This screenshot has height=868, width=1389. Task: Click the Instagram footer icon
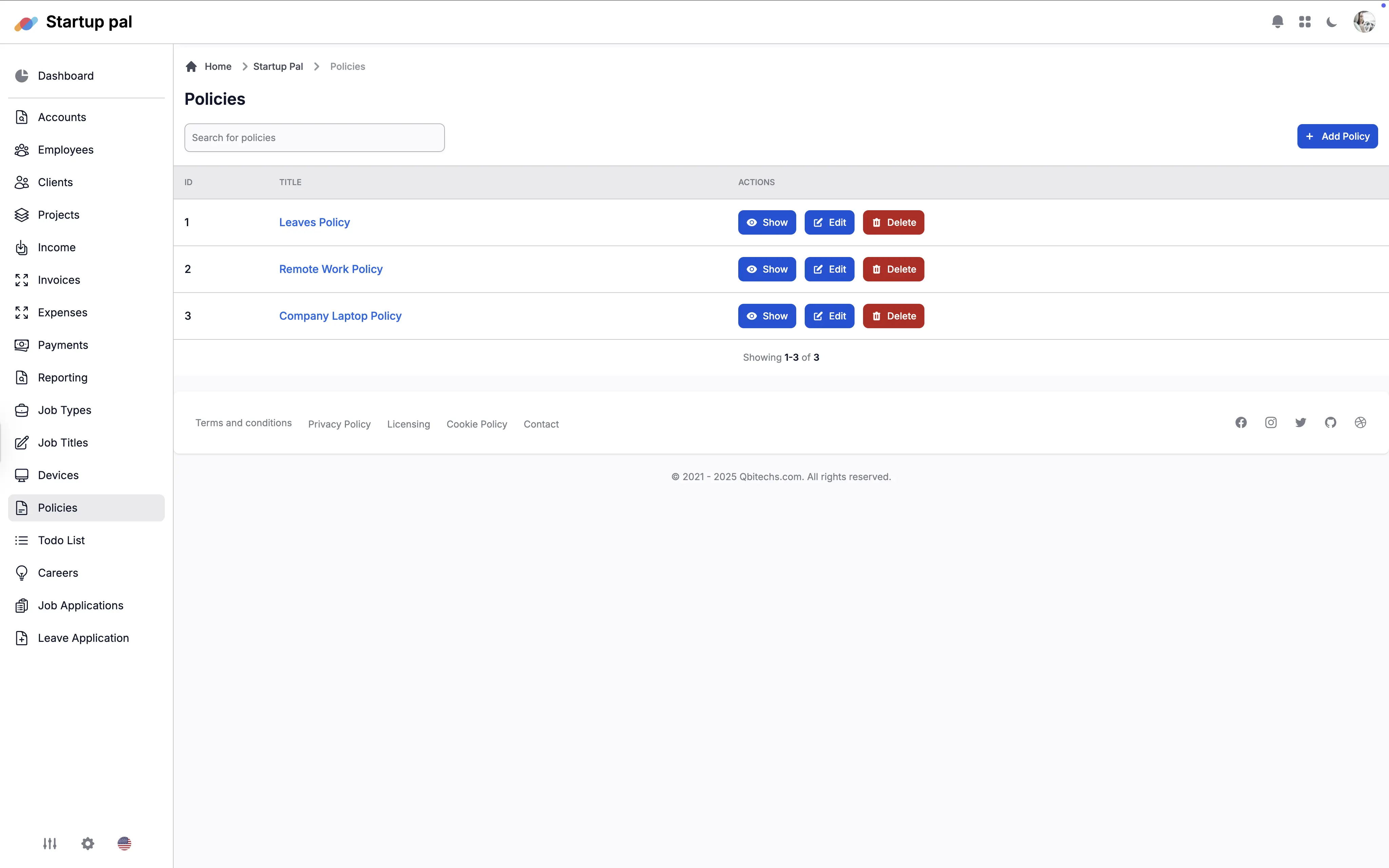1271,423
